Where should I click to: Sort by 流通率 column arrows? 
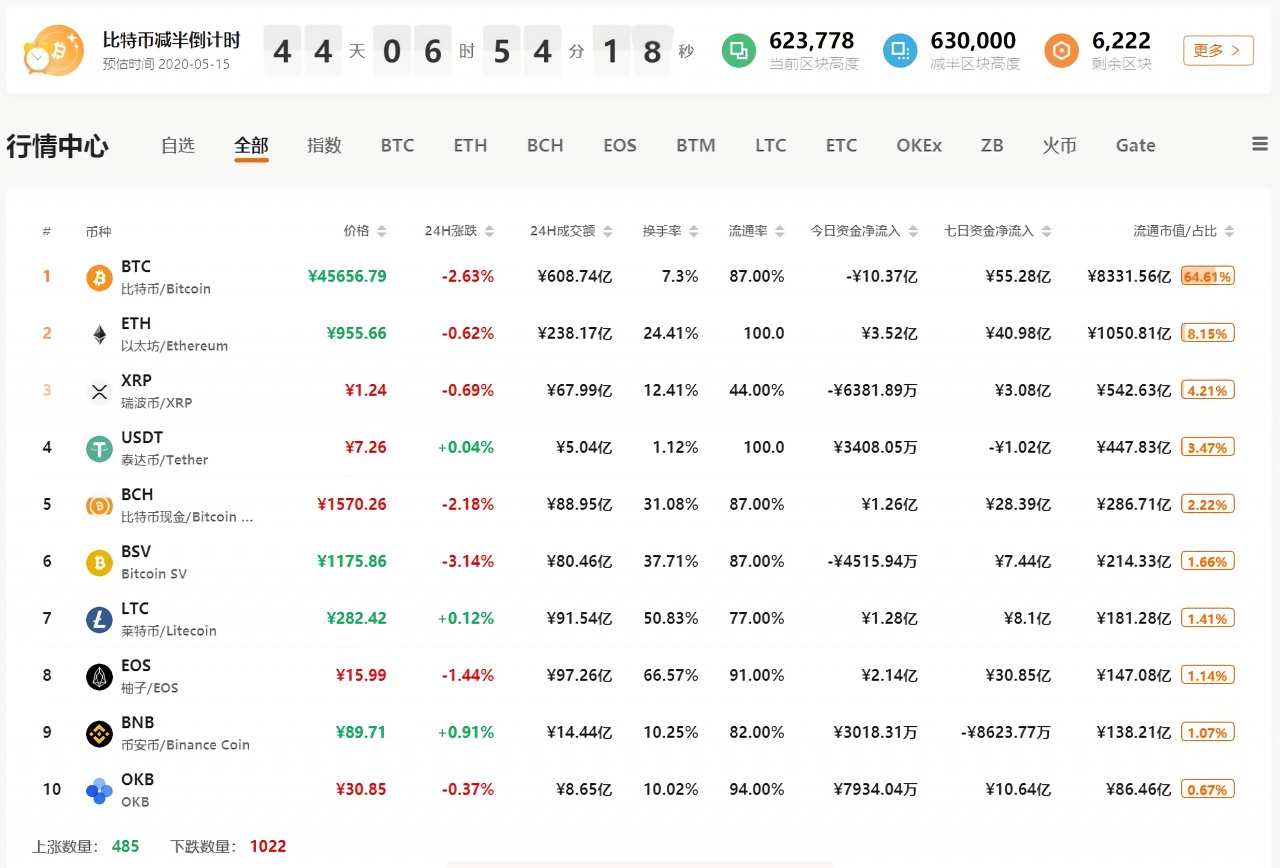pyautogui.click(x=779, y=231)
